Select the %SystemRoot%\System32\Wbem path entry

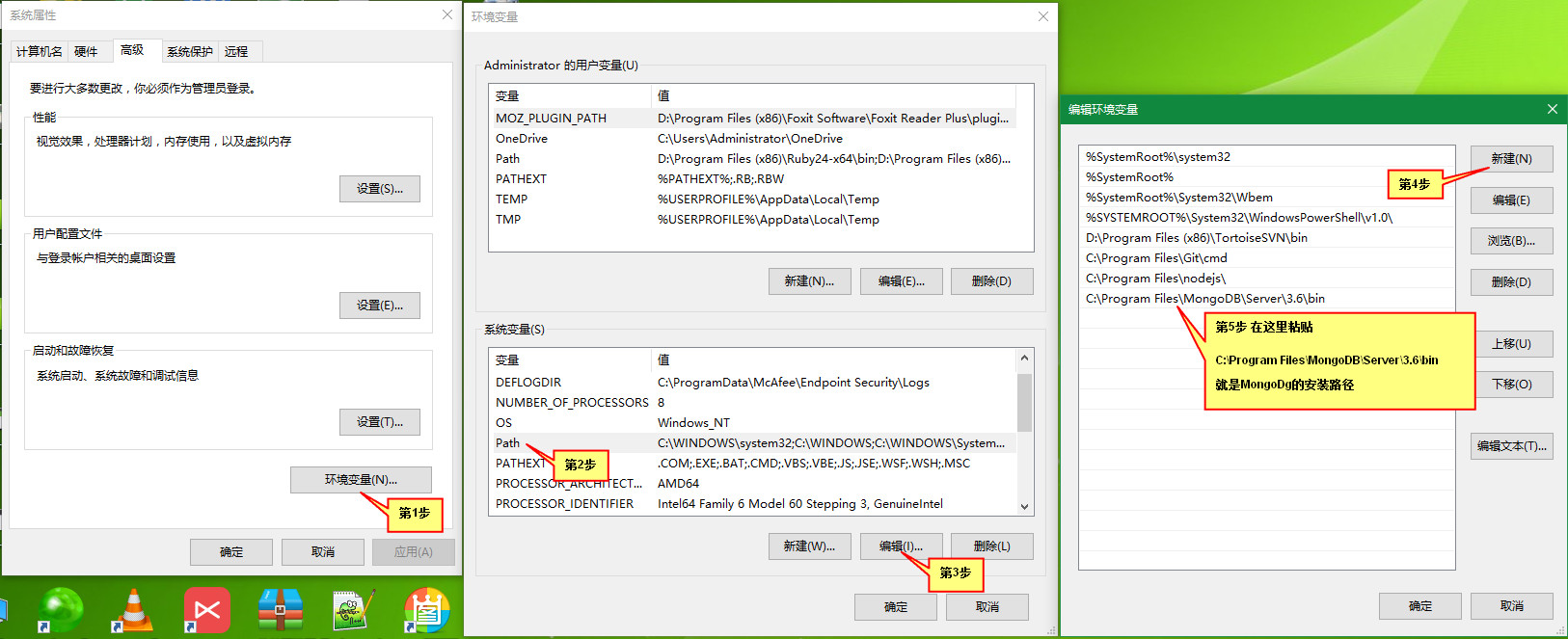(1267, 198)
